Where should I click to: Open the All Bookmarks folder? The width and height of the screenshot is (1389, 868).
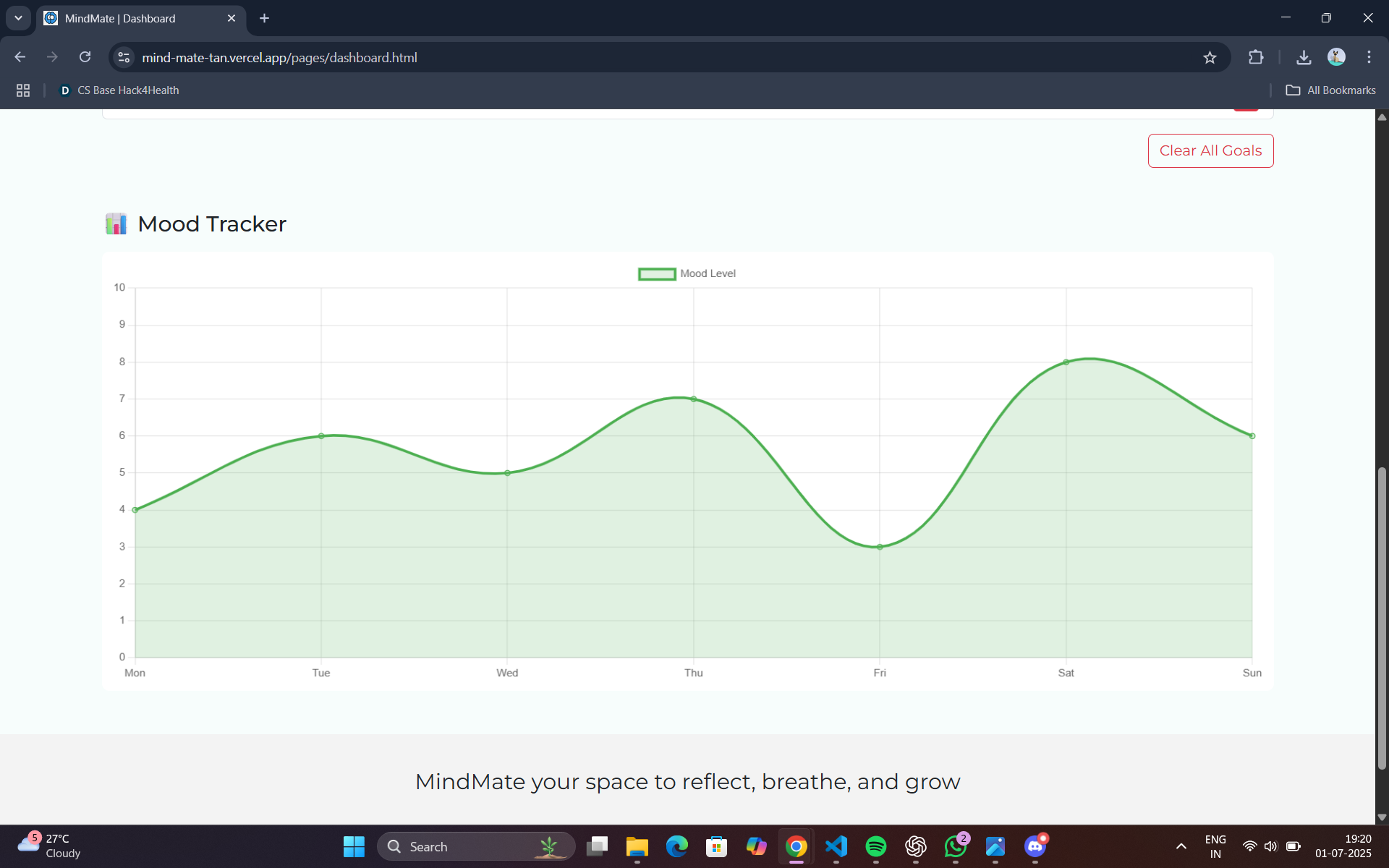pos(1330,90)
